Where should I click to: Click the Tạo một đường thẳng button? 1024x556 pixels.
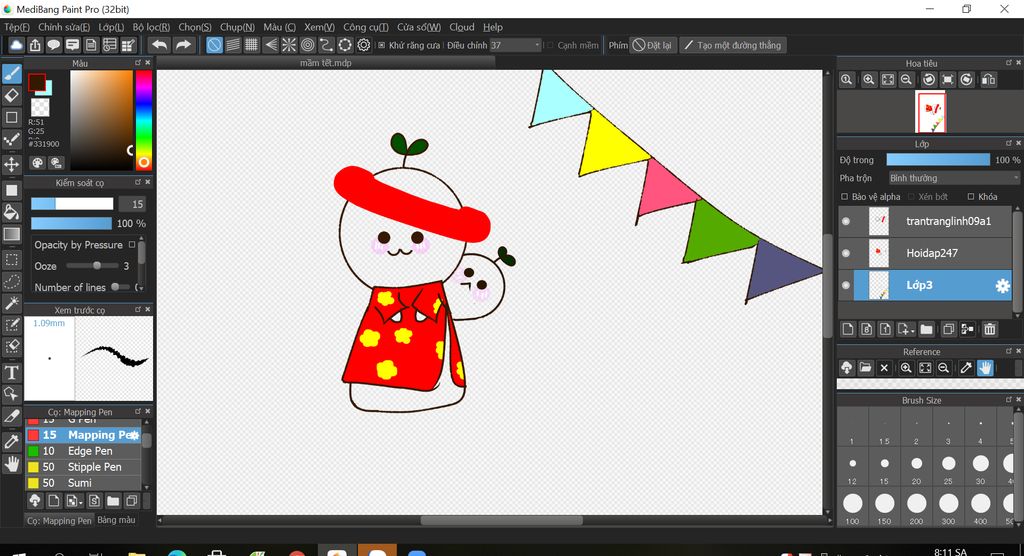pos(732,45)
